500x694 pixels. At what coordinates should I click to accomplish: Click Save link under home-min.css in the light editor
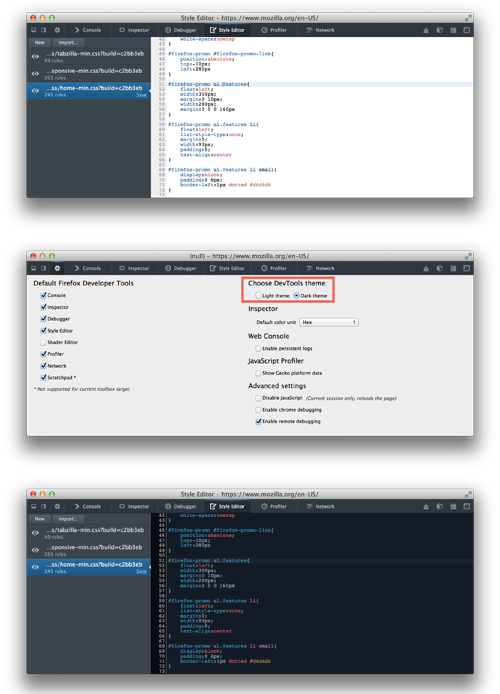141,95
